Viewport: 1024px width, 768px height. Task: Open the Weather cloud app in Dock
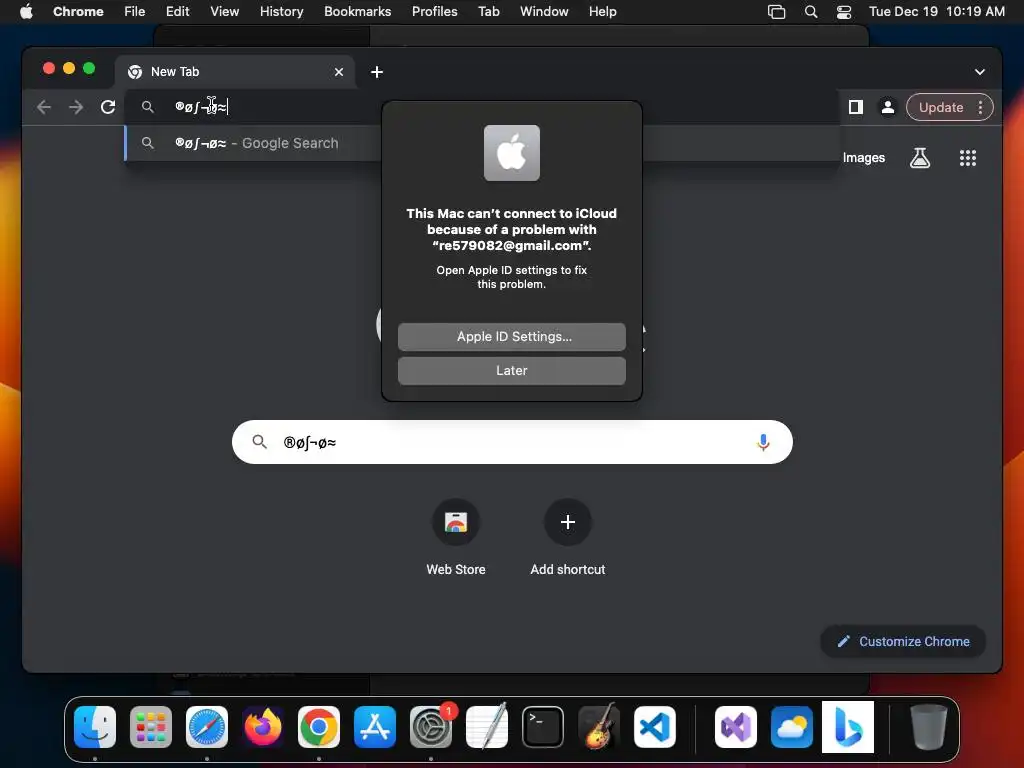point(792,727)
